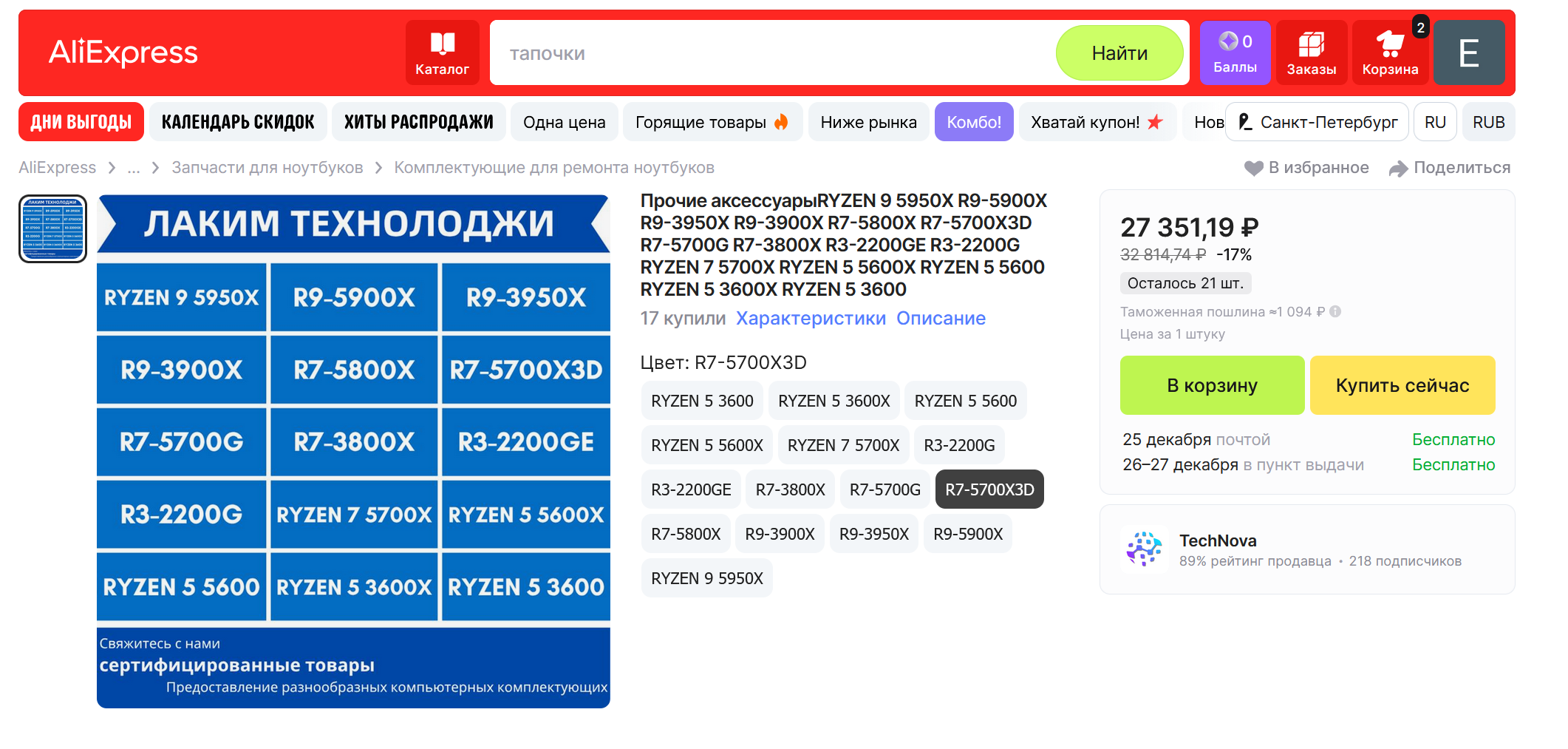The height and width of the screenshot is (749, 1568).
Task: Click the 25 декабря почтой delivery option
Action: coord(1309,440)
